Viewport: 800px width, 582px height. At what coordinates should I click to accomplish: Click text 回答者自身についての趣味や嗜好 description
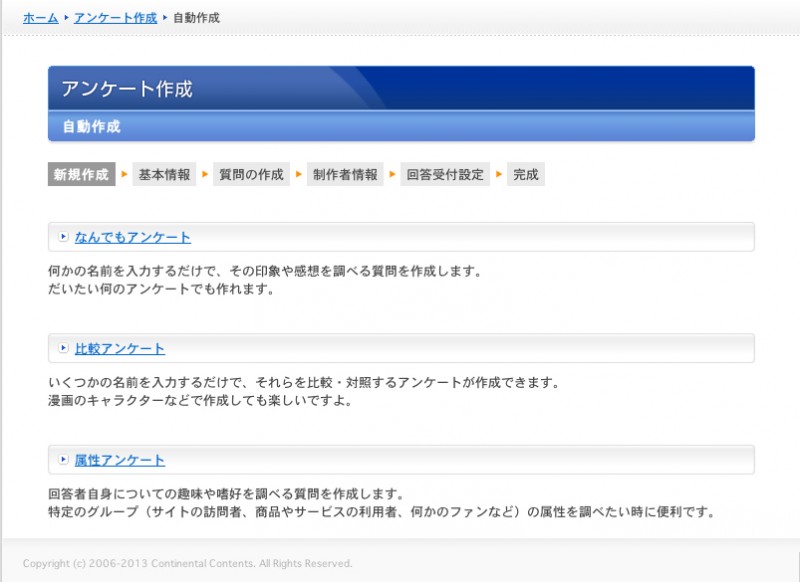coord(227,494)
